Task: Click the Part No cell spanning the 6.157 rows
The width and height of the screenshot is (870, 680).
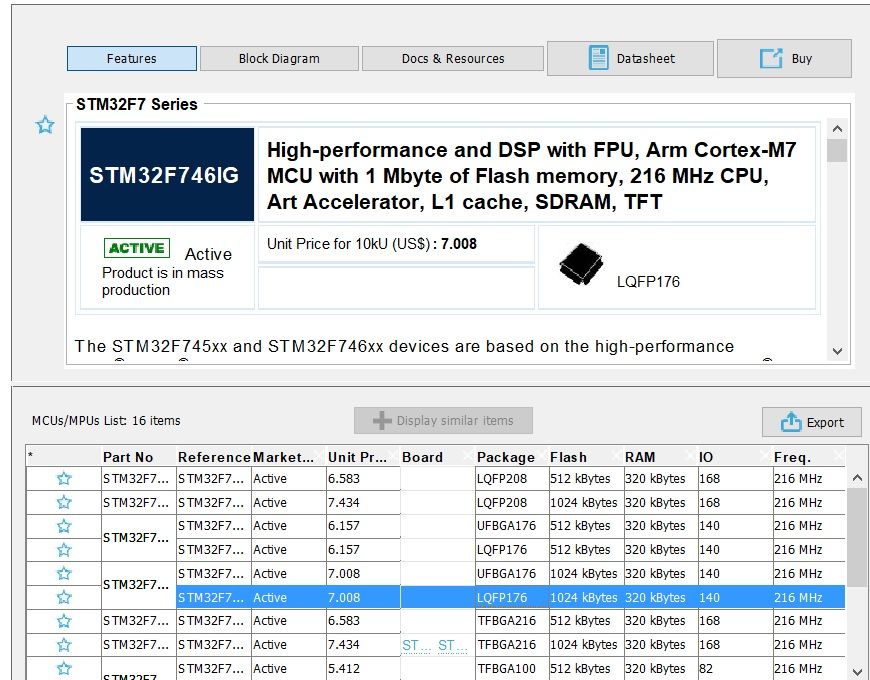Action: pyautogui.click(x=139, y=538)
